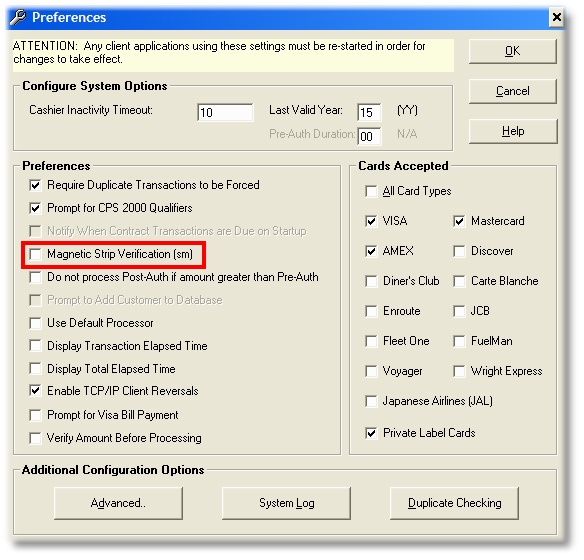Viewport: 584px width, 560px height.
Task: Click the Cashier Inactivity Timeout field
Action: click(225, 112)
